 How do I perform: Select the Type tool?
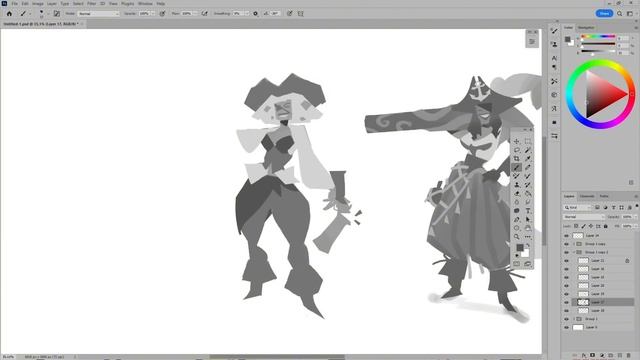tap(528, 211)
